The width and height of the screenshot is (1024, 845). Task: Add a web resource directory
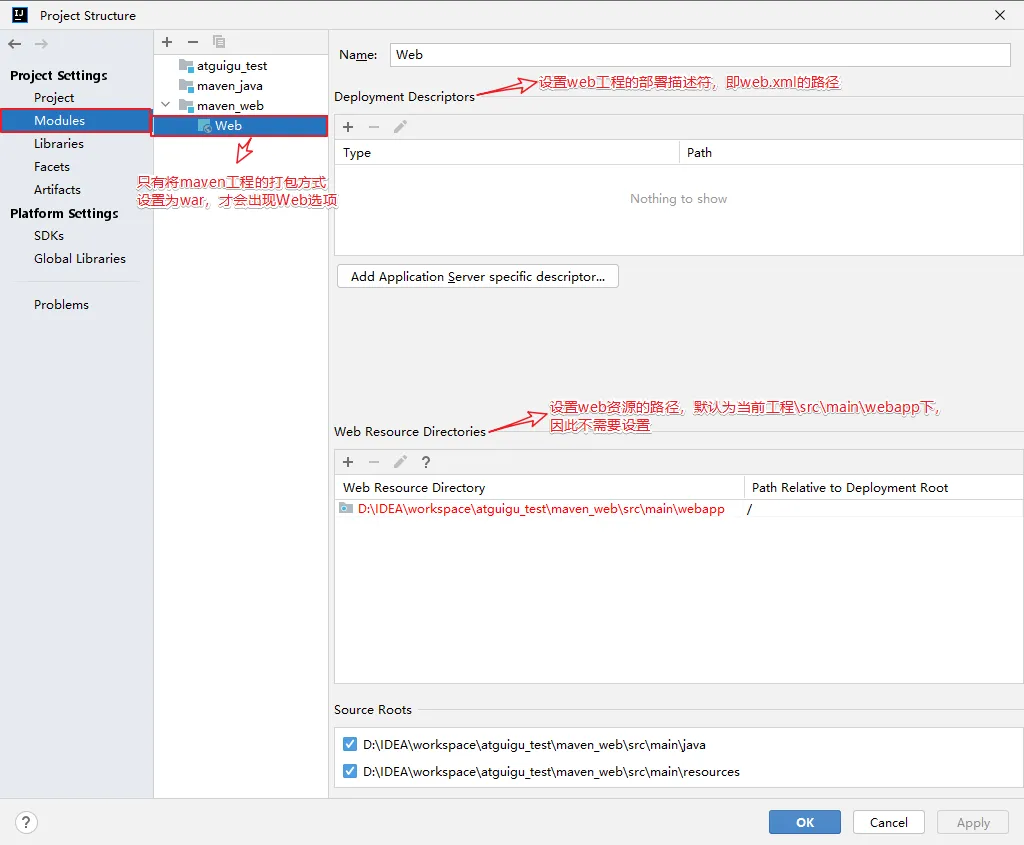click(x=348, y=462)
